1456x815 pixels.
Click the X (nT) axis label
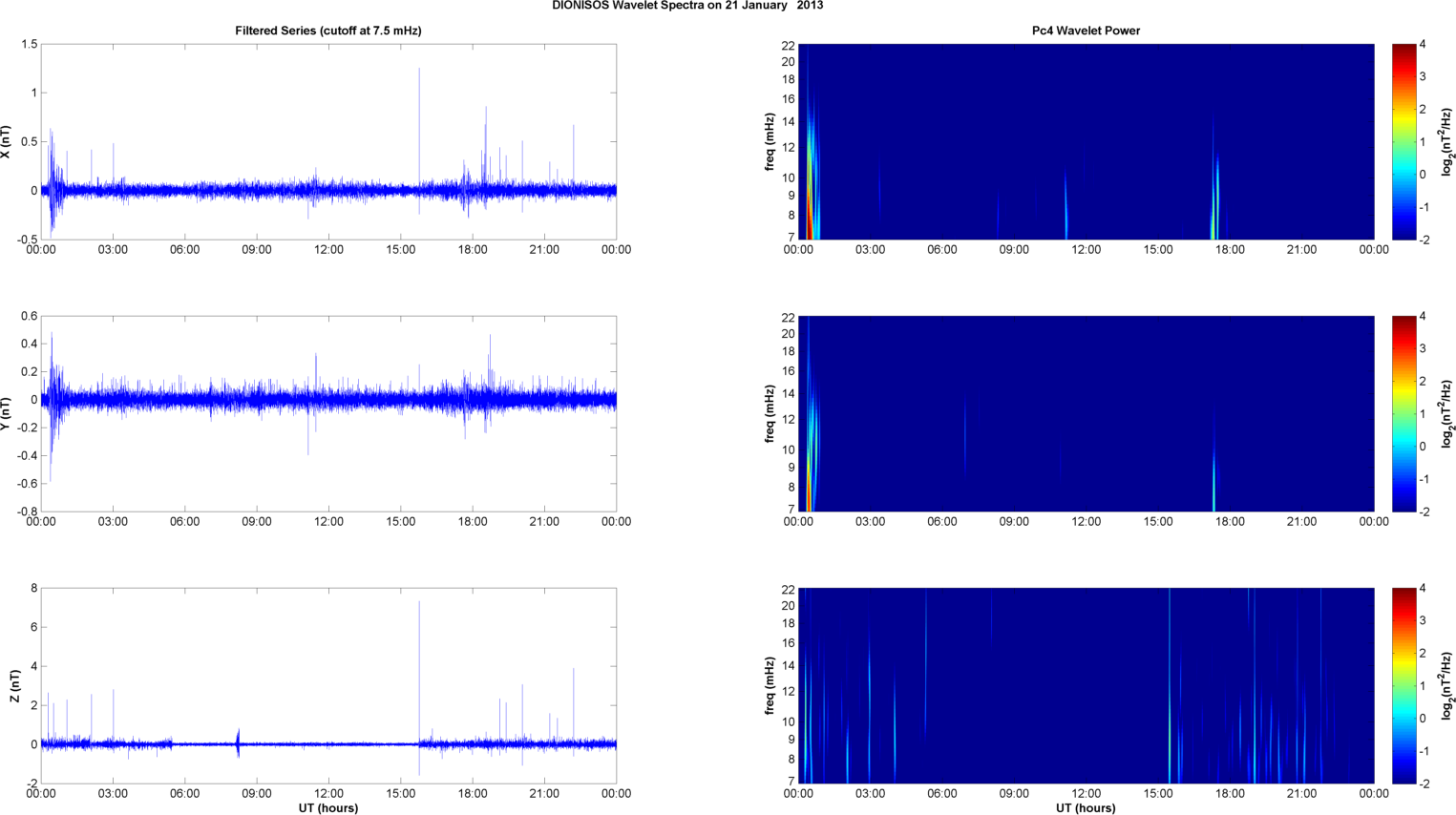click(x=6, y=141)
